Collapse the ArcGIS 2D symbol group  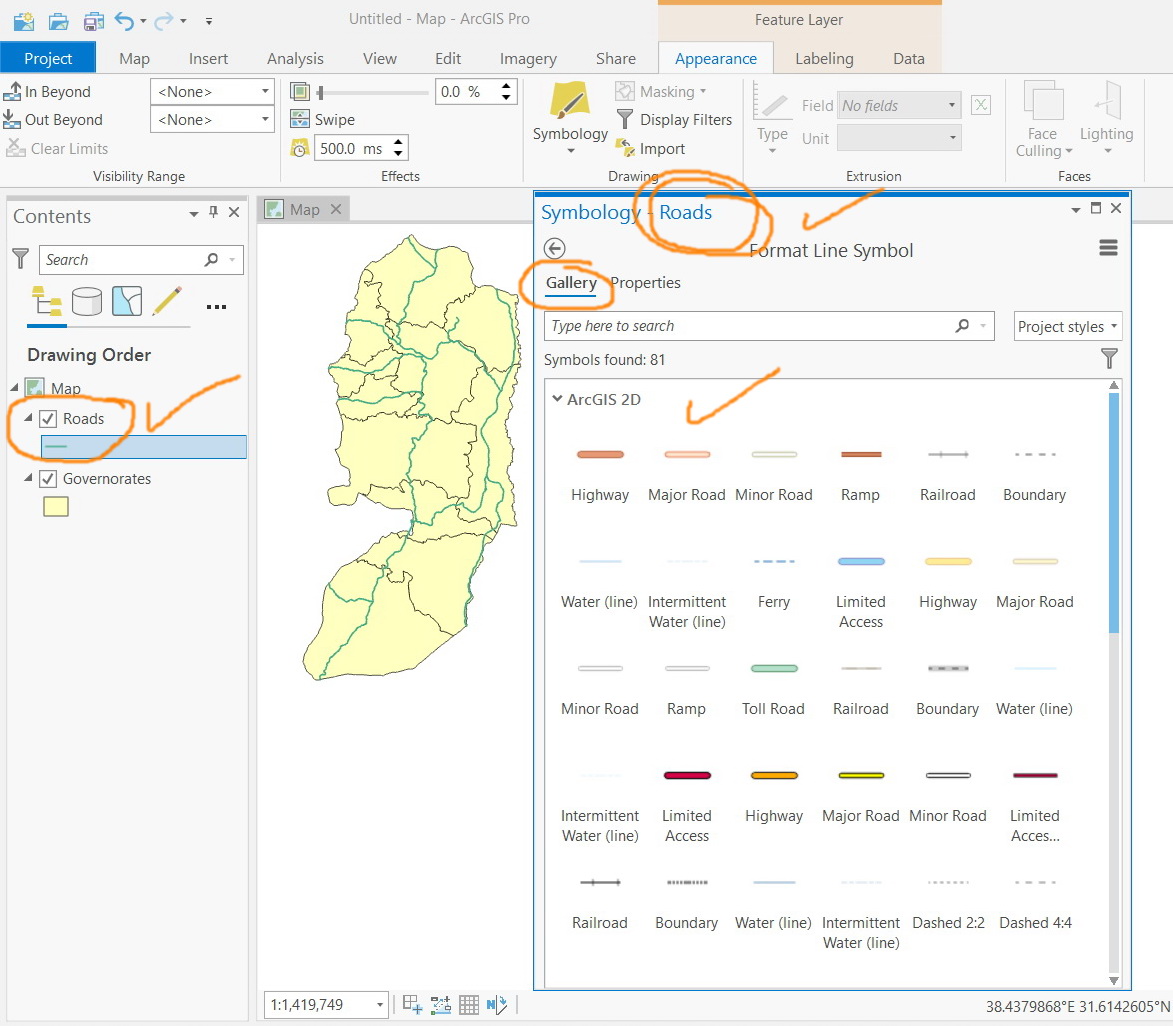[557, 399]
